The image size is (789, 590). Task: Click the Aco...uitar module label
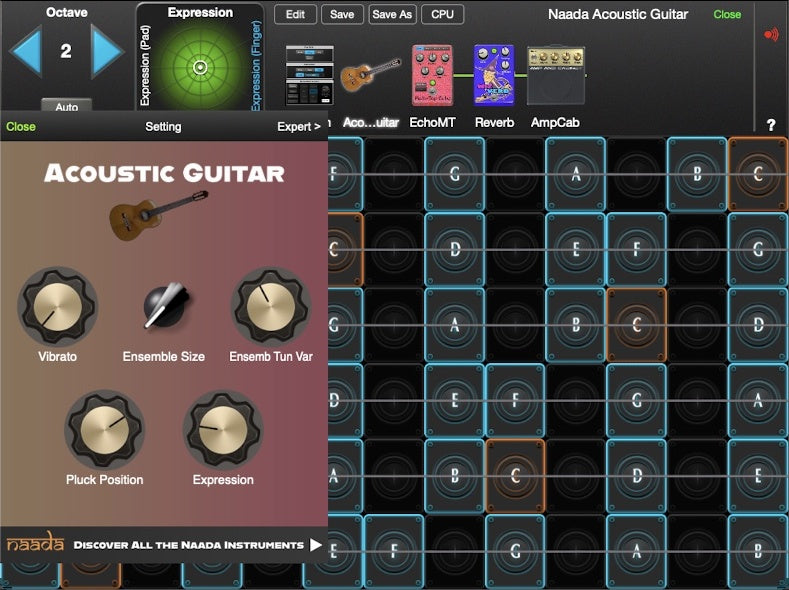click(371, 123)
